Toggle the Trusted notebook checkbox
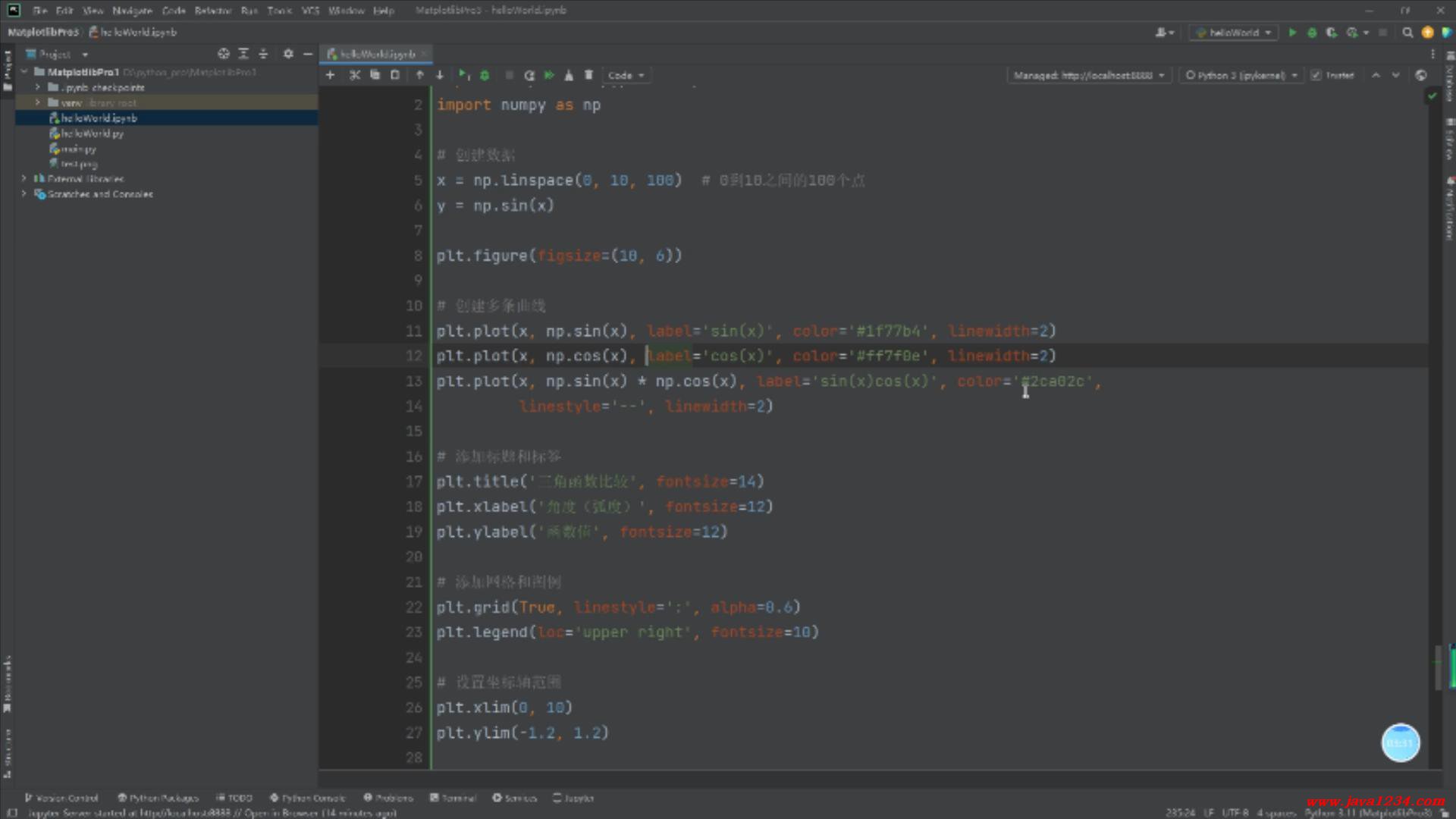Screen dimensions: 1456x819 coord(1316,75)
